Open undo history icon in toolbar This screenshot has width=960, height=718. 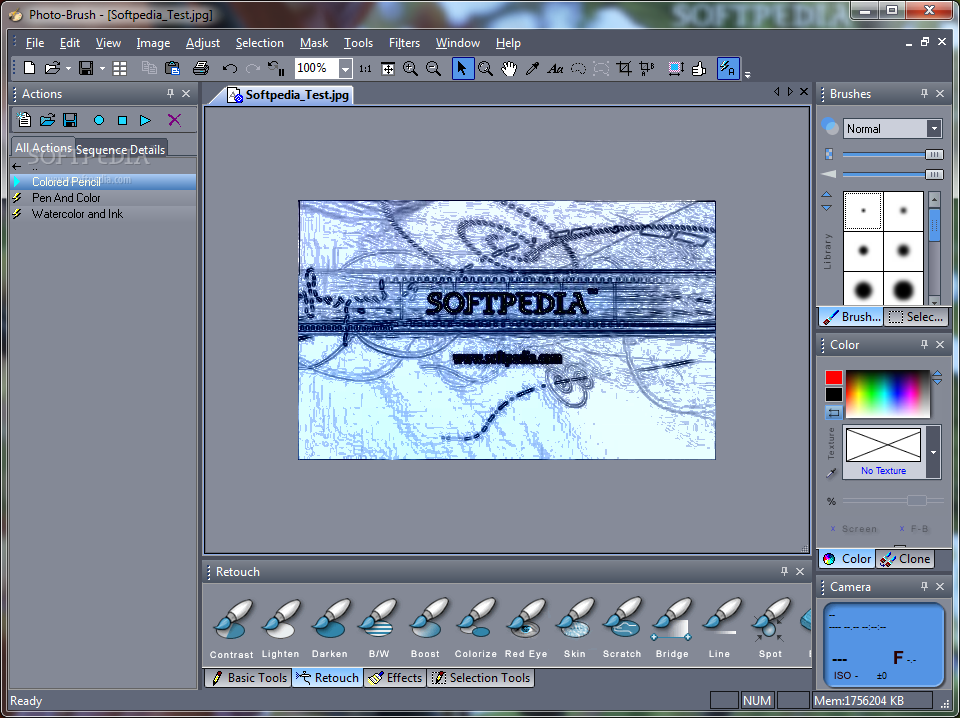pos(277,68)
